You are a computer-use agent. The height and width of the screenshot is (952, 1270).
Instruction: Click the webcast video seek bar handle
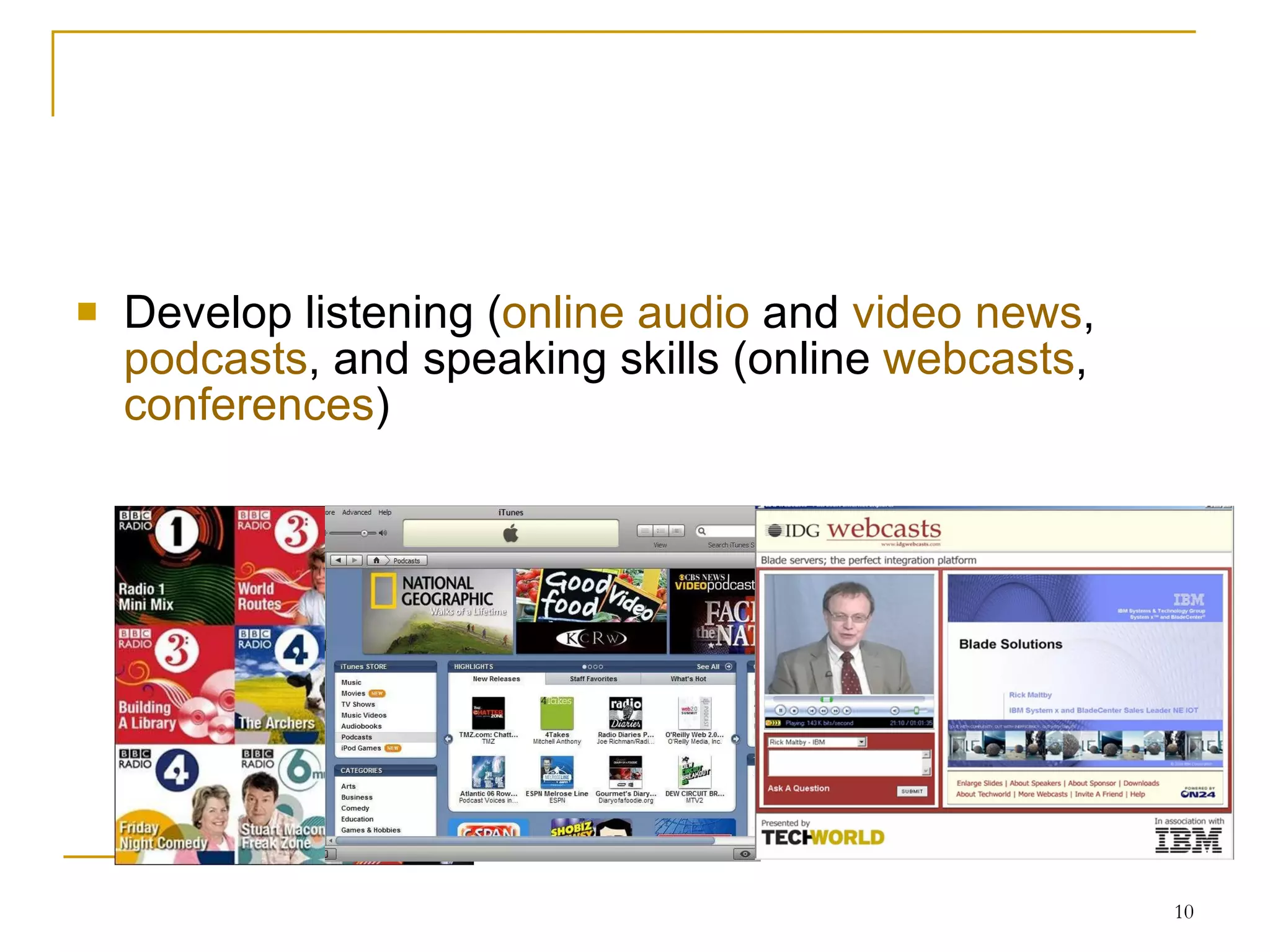[x=827, y=699]
